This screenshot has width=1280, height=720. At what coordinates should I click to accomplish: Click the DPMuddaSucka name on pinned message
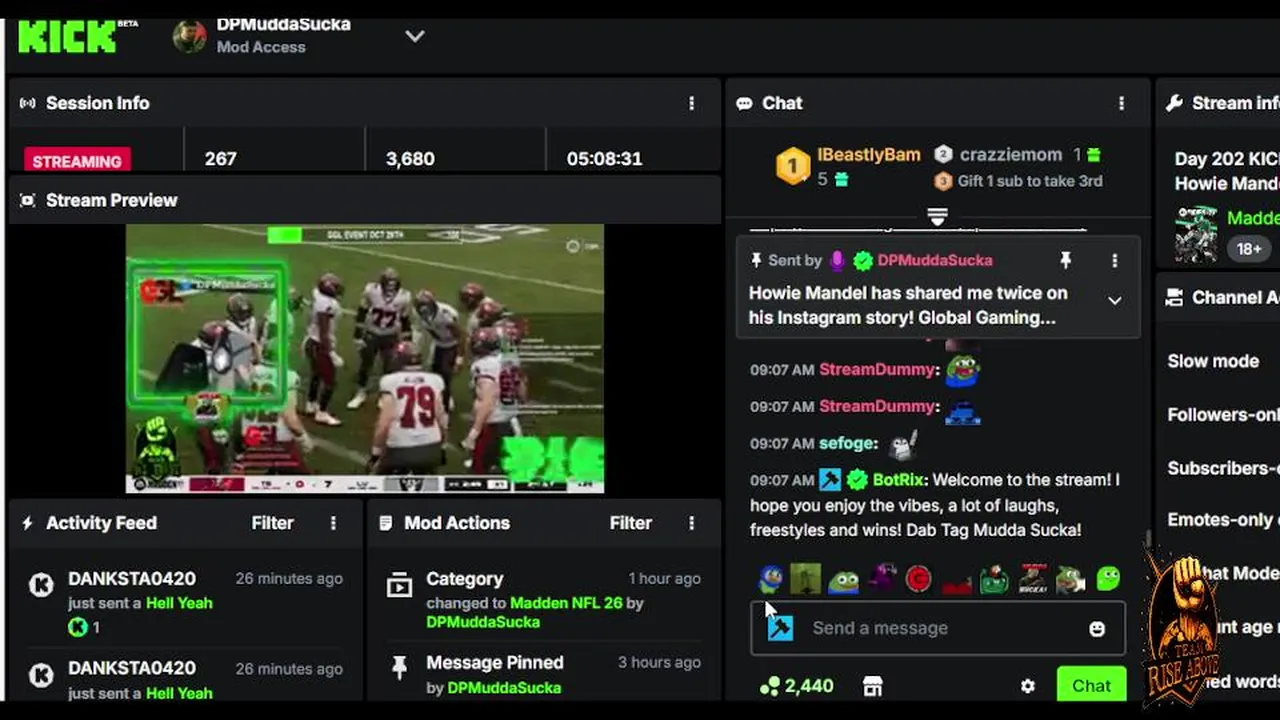click(x=935, y=260)
